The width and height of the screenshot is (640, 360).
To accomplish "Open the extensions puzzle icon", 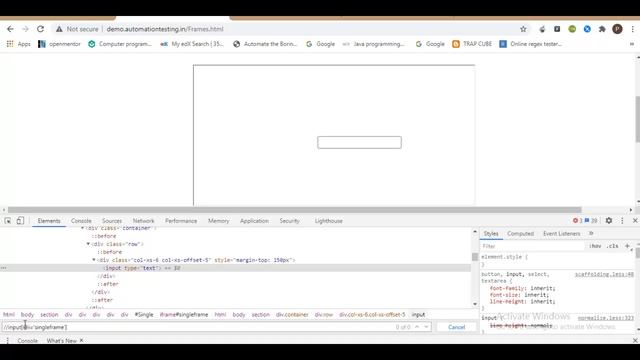I will coord(602,29).
